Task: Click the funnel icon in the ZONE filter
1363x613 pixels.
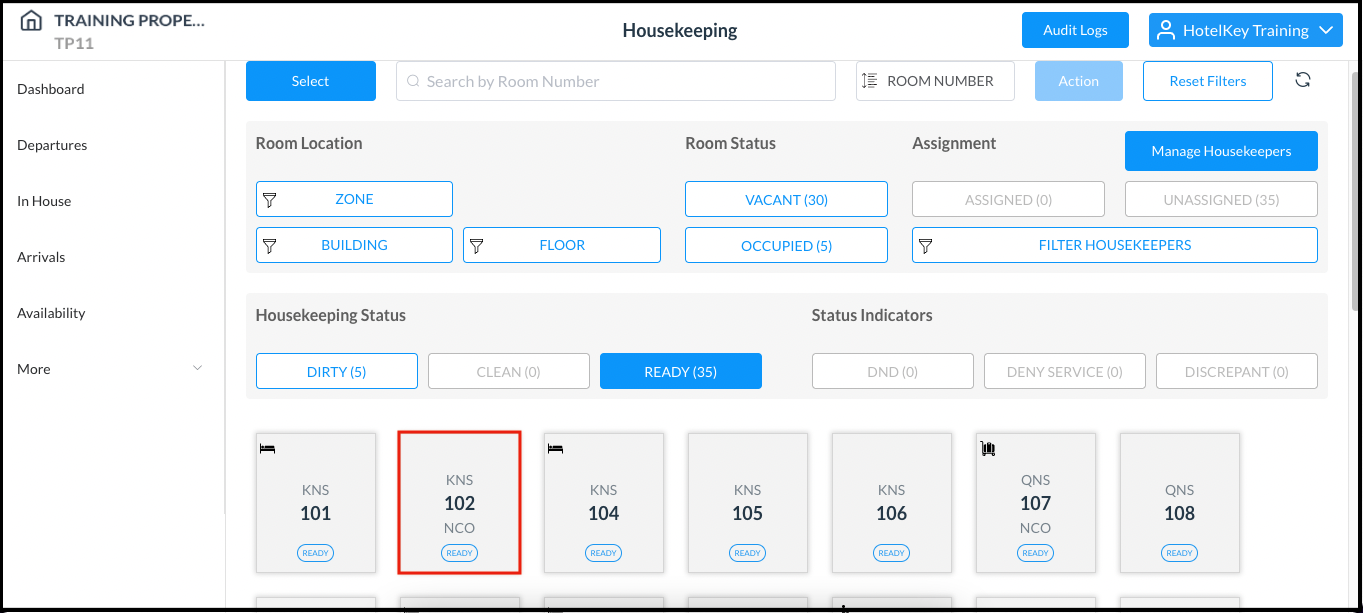Action: tap(270, 199)
